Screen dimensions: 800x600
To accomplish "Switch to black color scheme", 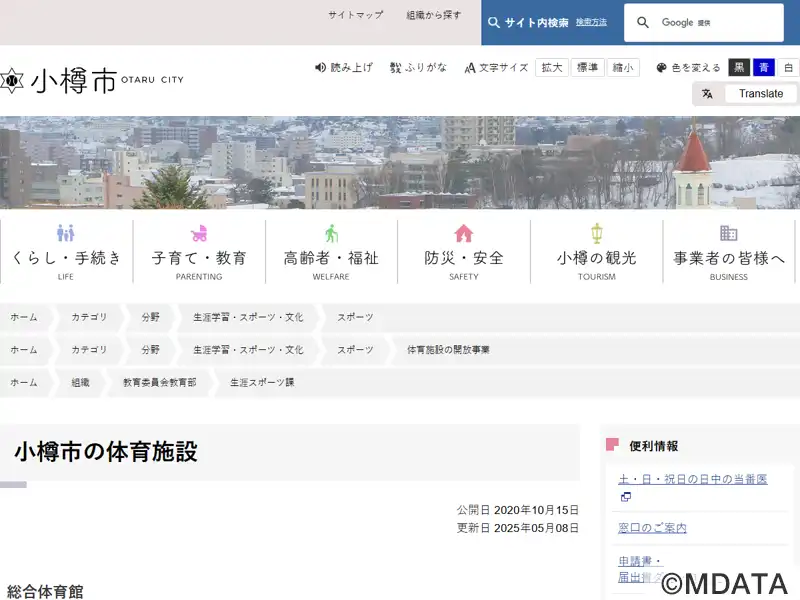I will (739, 68).
